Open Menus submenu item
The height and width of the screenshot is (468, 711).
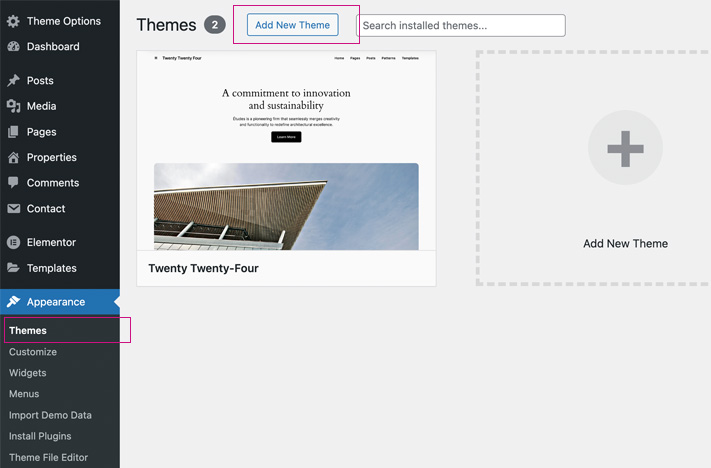tap(24, 394)
